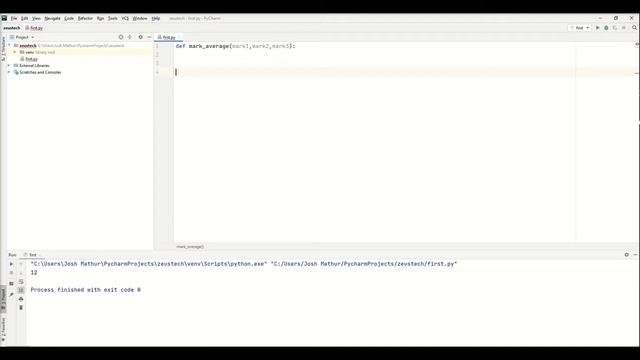The image size is (640, 360).
Task: Click the collapse all icon in Project panel
Action: point(130,37)
